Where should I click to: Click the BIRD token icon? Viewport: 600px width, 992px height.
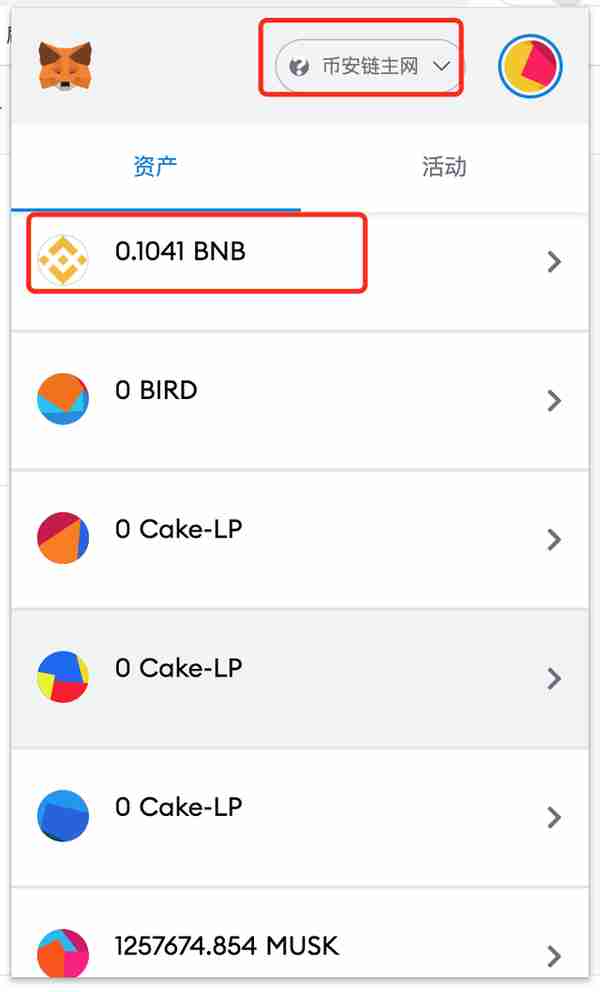[63, 399]
